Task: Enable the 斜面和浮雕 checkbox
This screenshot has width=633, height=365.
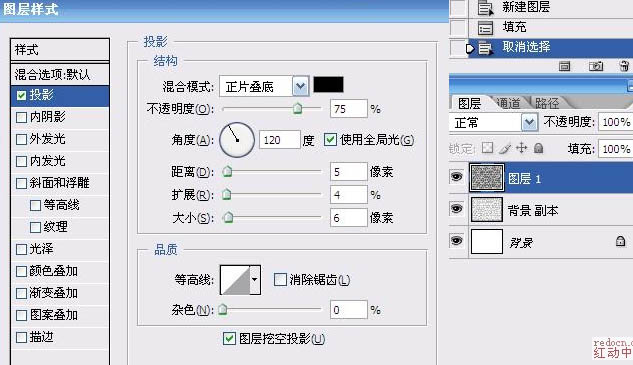Action: pyautogui.click(x=21, y=183)
